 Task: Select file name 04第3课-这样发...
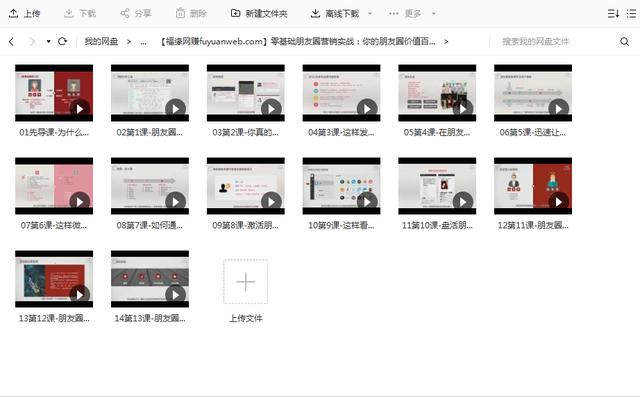pyautogui.click(x=341, y=132)
